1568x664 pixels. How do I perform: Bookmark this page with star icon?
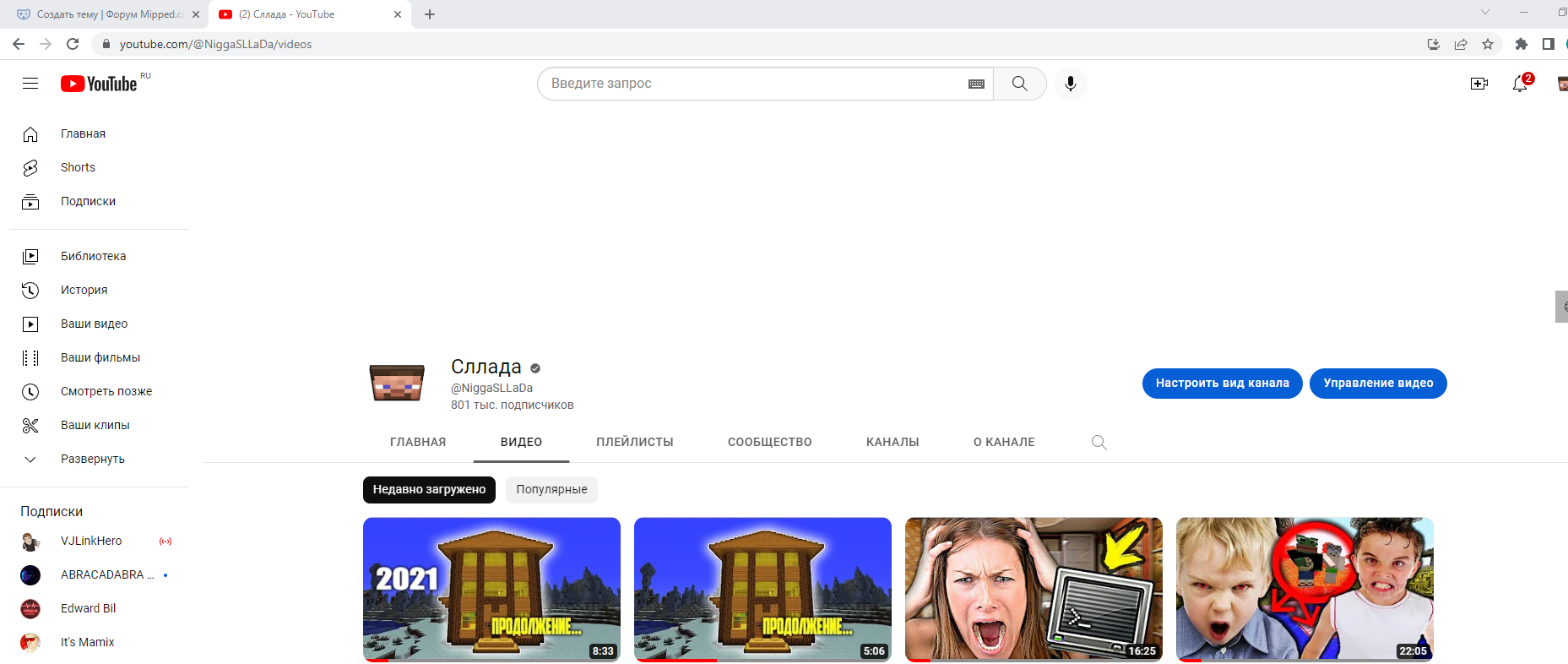[x=1488, y=44]
